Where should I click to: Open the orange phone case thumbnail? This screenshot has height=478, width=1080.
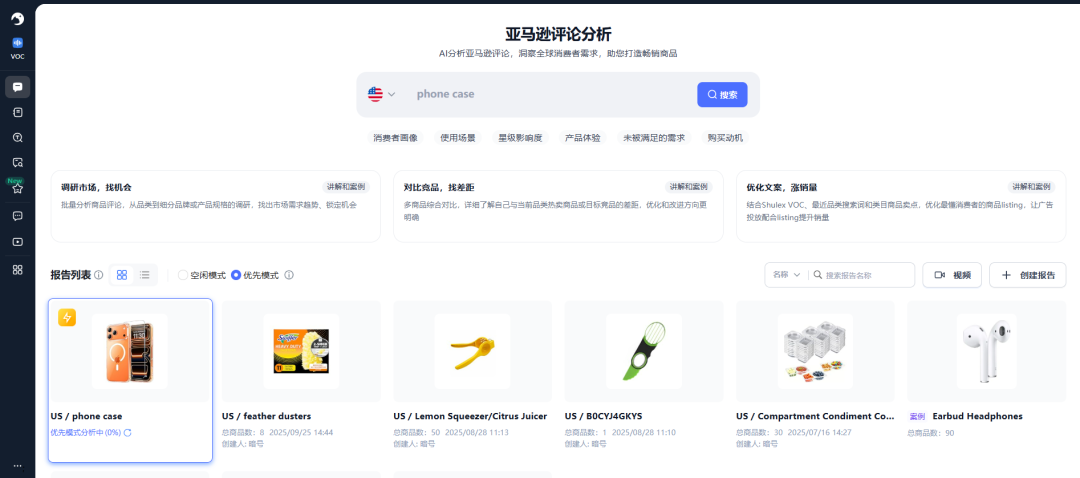coord(129,351)
